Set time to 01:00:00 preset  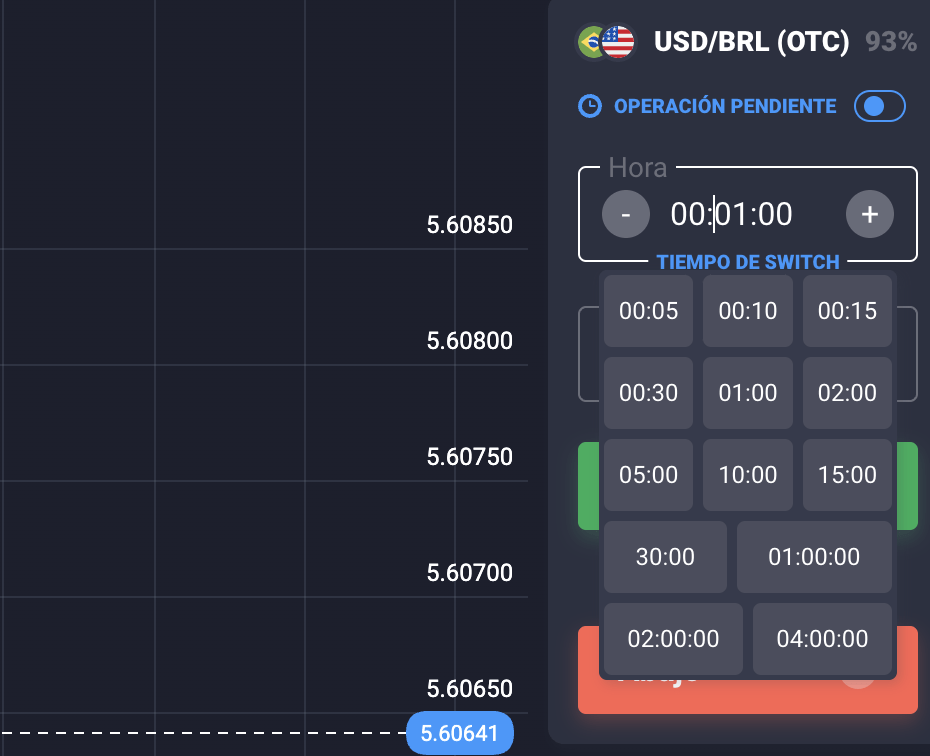(x=814, y=557)
